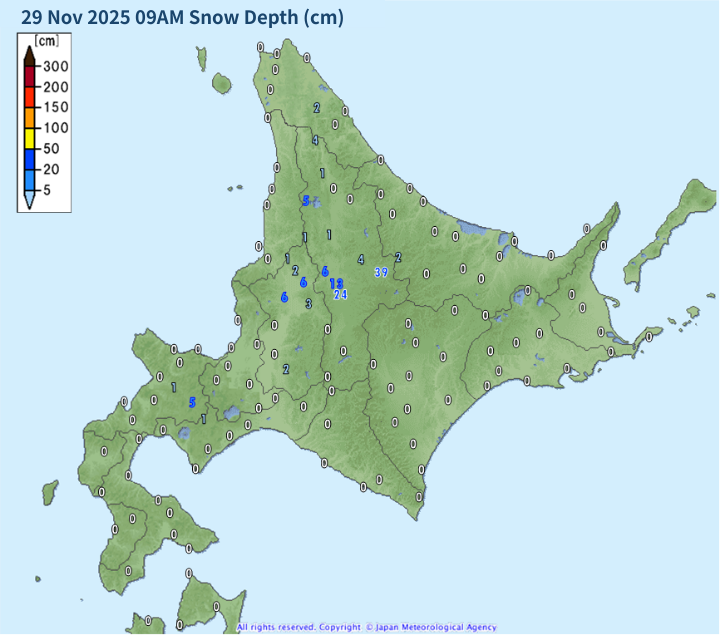Click the Snow Depth map title
This screenshot has height=635, width=720.
(x=181, y=17)
